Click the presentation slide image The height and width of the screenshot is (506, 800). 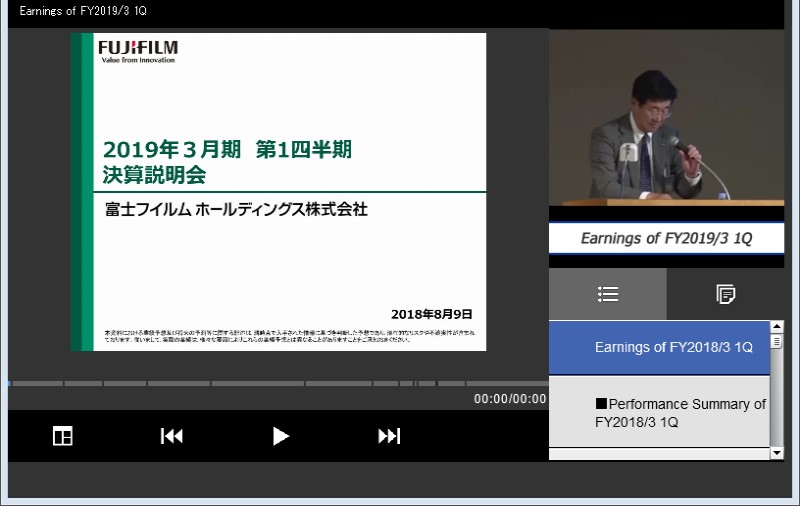[x=279, y=192]
